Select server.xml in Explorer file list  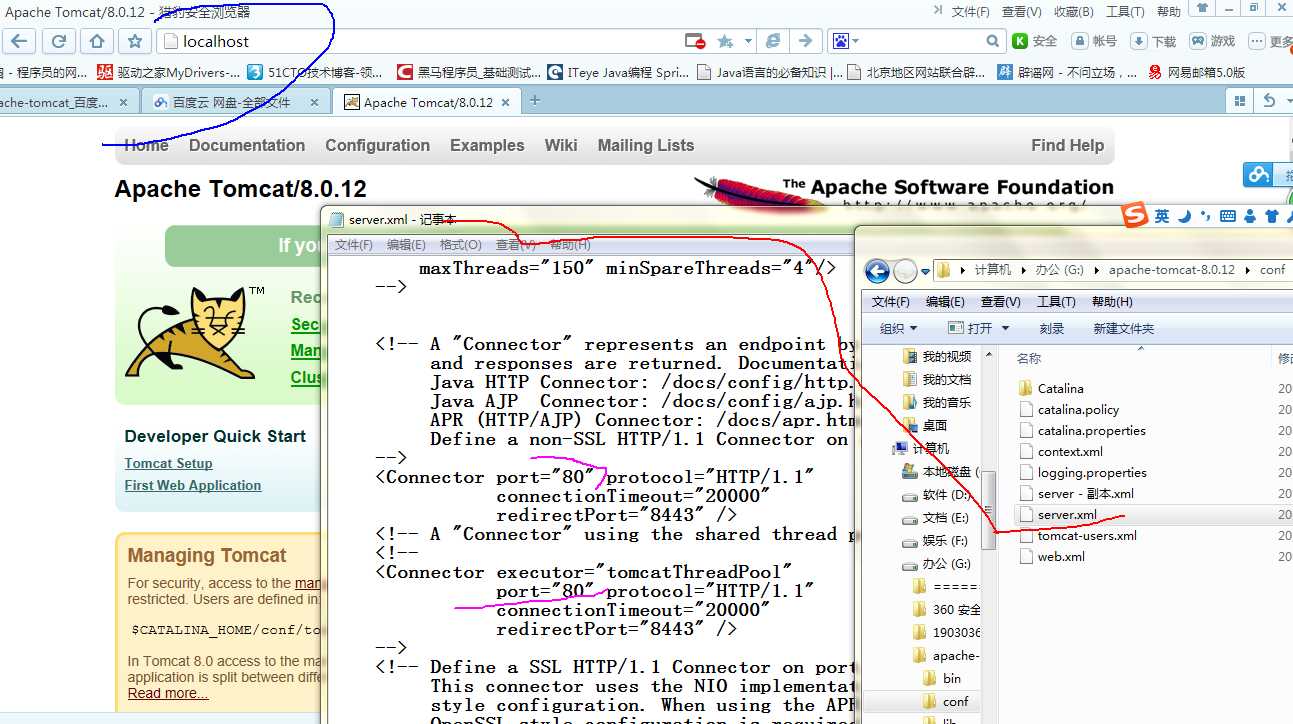pyautogui.click(x=1066, y=514)
